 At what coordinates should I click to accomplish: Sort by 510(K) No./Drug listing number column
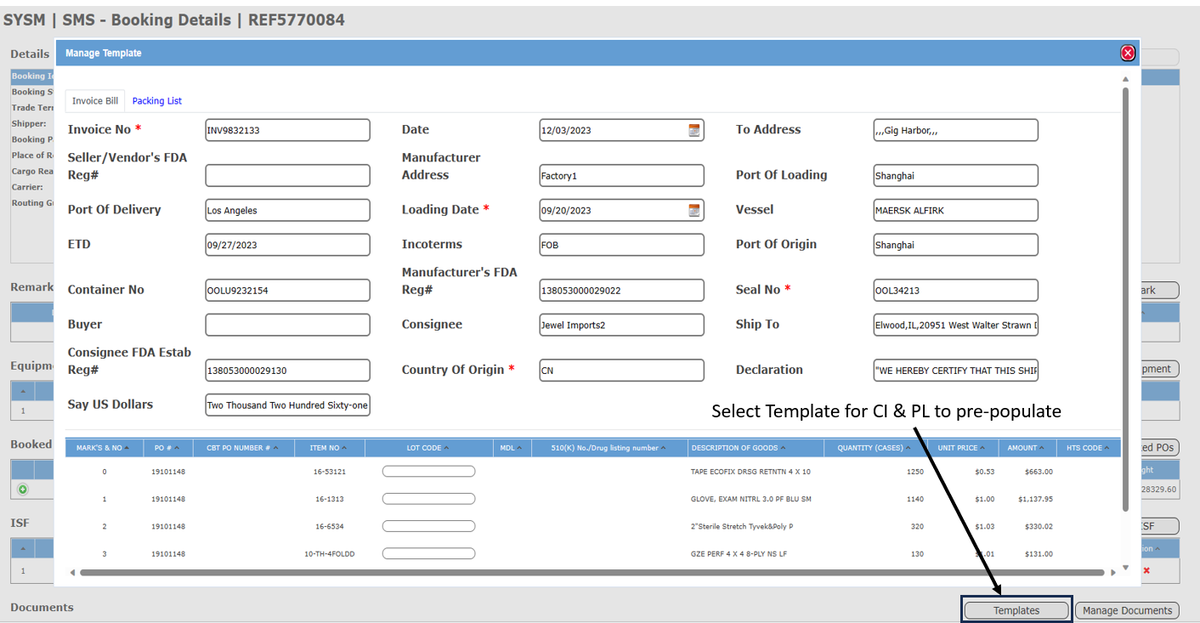click(607, 448)
